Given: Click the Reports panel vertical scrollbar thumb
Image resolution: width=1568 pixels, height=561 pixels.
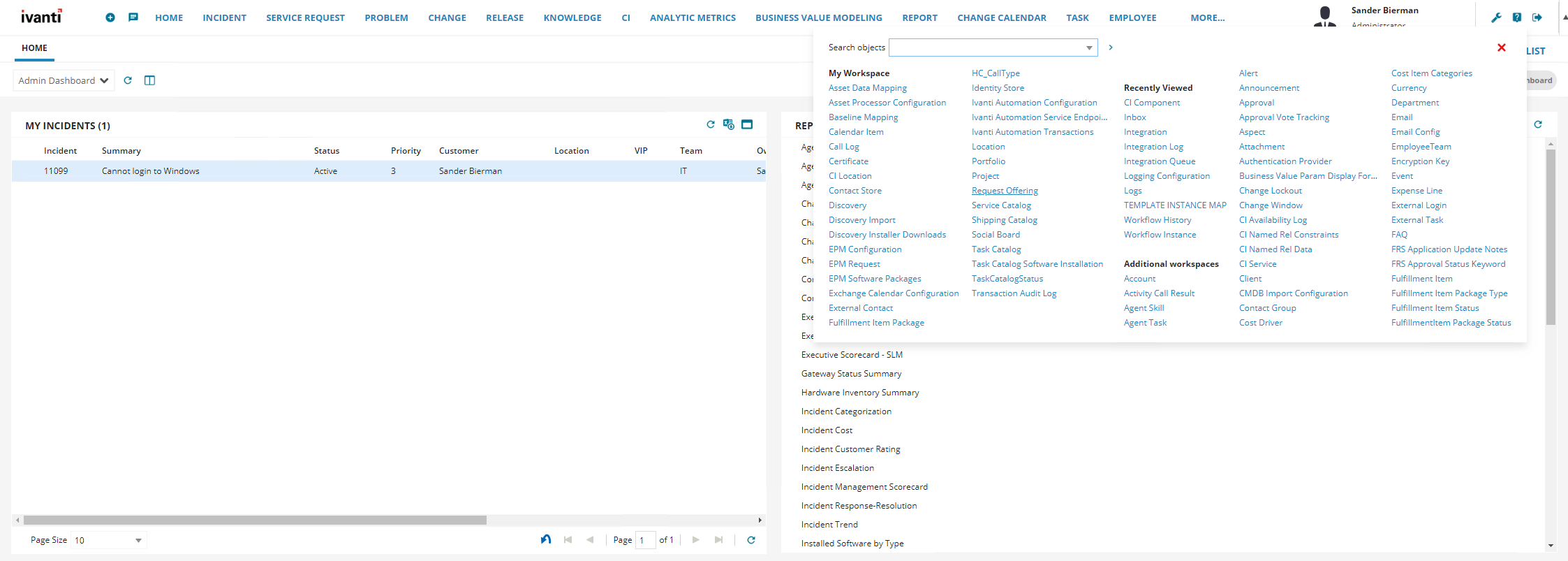Looking at the screenshot, I should pos(1551,238).
